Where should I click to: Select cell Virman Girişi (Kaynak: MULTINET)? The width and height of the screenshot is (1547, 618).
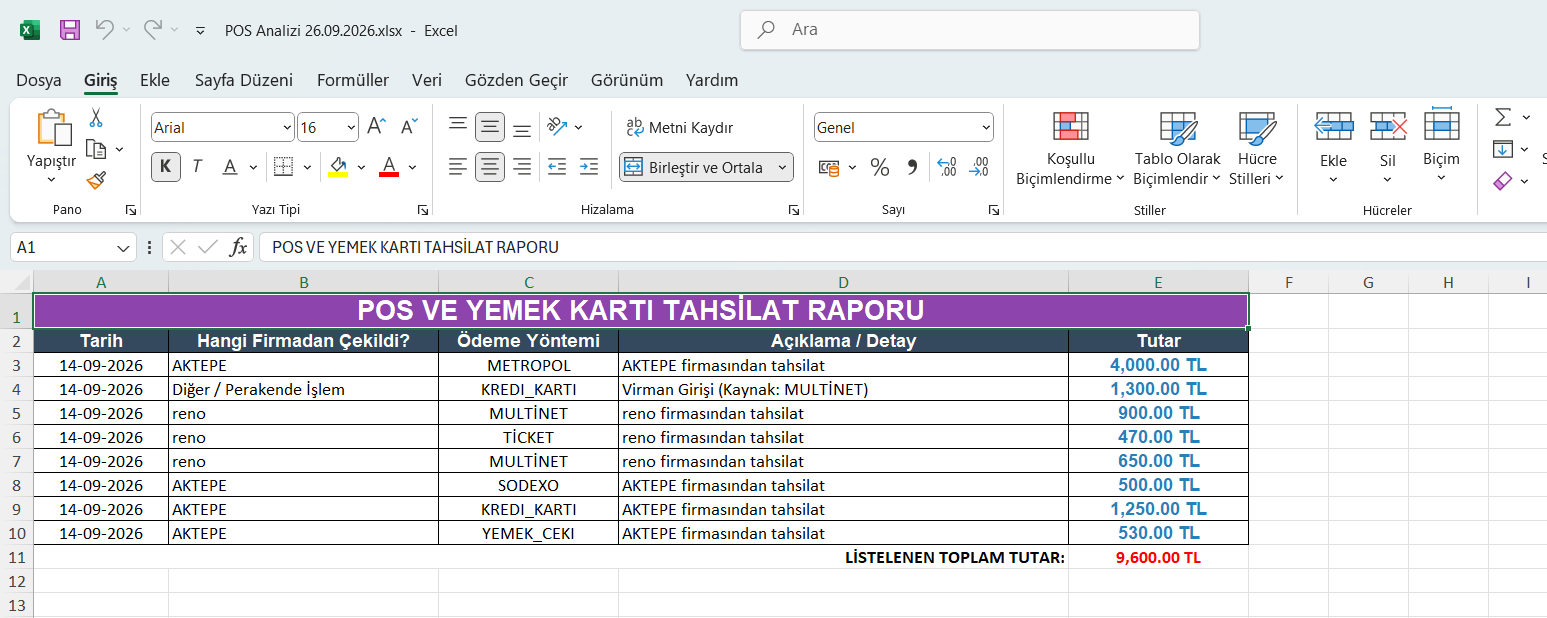[x=843, y=389]
